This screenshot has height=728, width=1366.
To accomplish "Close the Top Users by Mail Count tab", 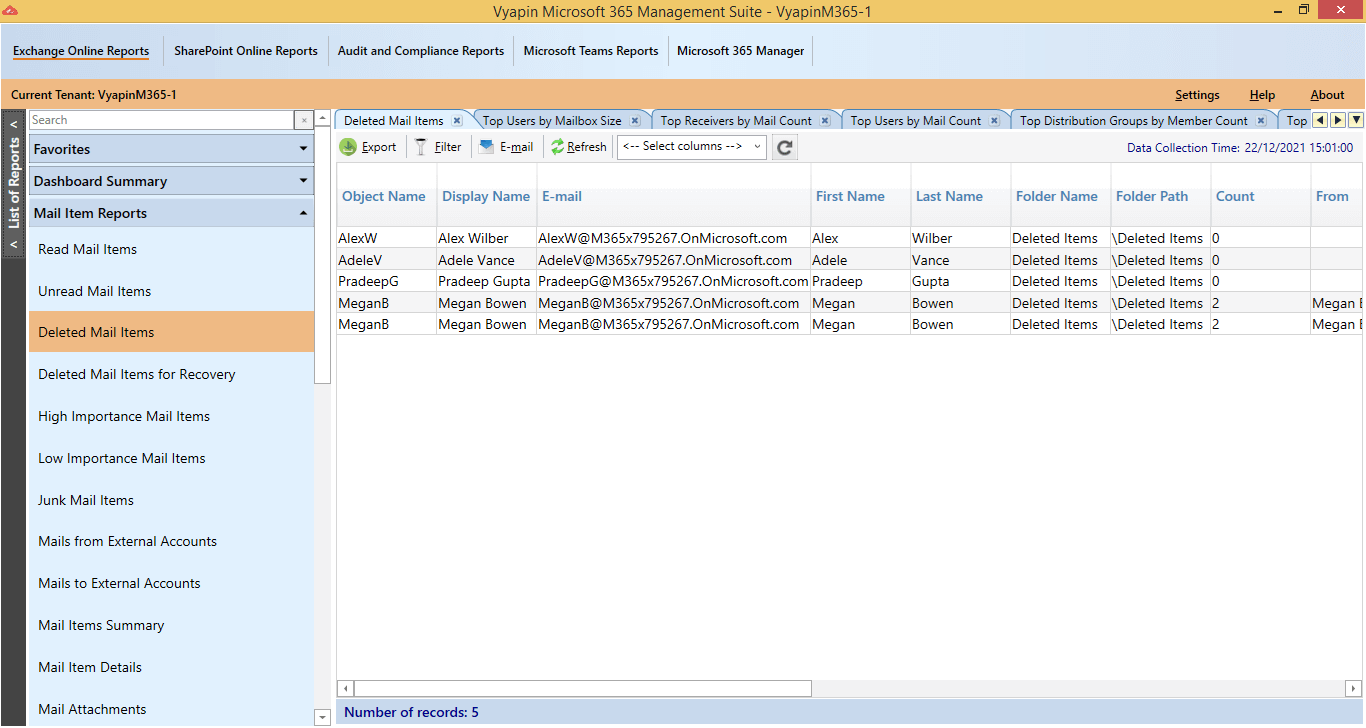I will tap(994, 120).
